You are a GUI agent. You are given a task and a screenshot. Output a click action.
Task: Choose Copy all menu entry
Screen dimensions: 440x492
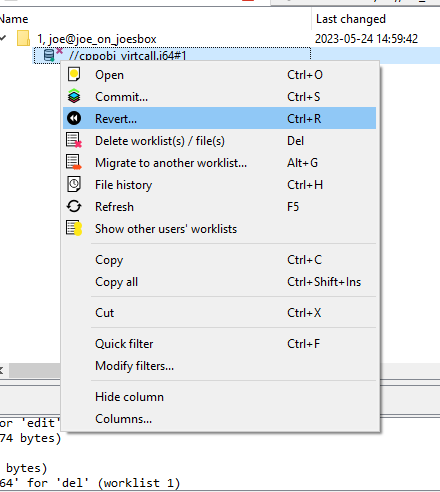(x=219, y=282)
